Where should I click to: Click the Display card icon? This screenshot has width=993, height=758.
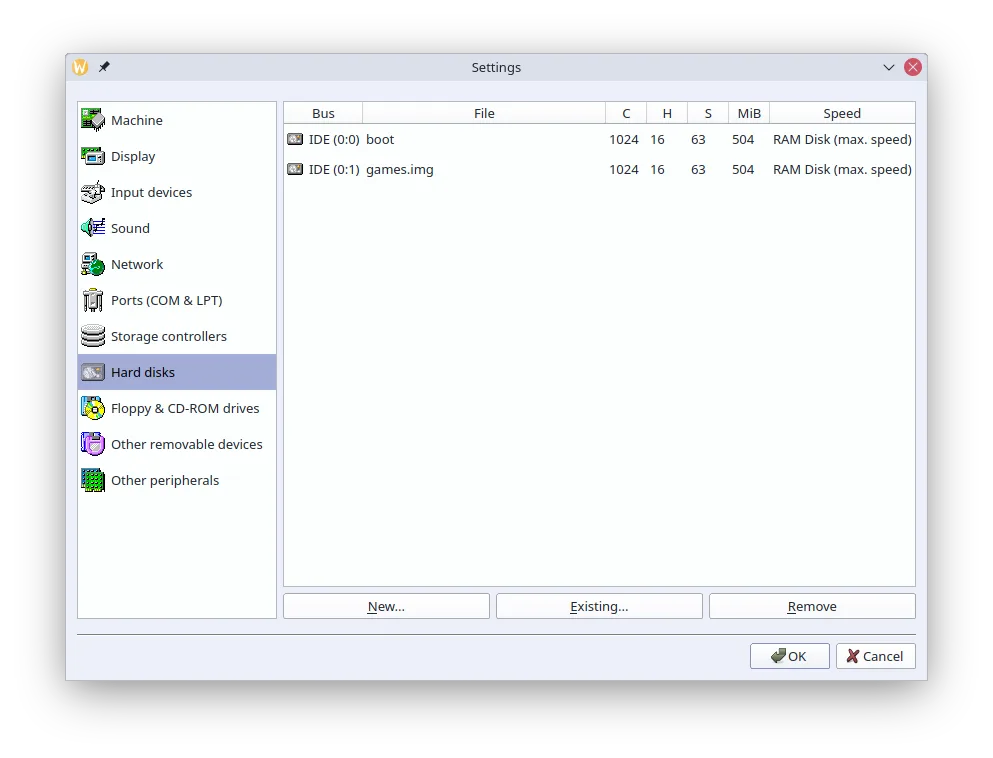[x=93, y=156]
